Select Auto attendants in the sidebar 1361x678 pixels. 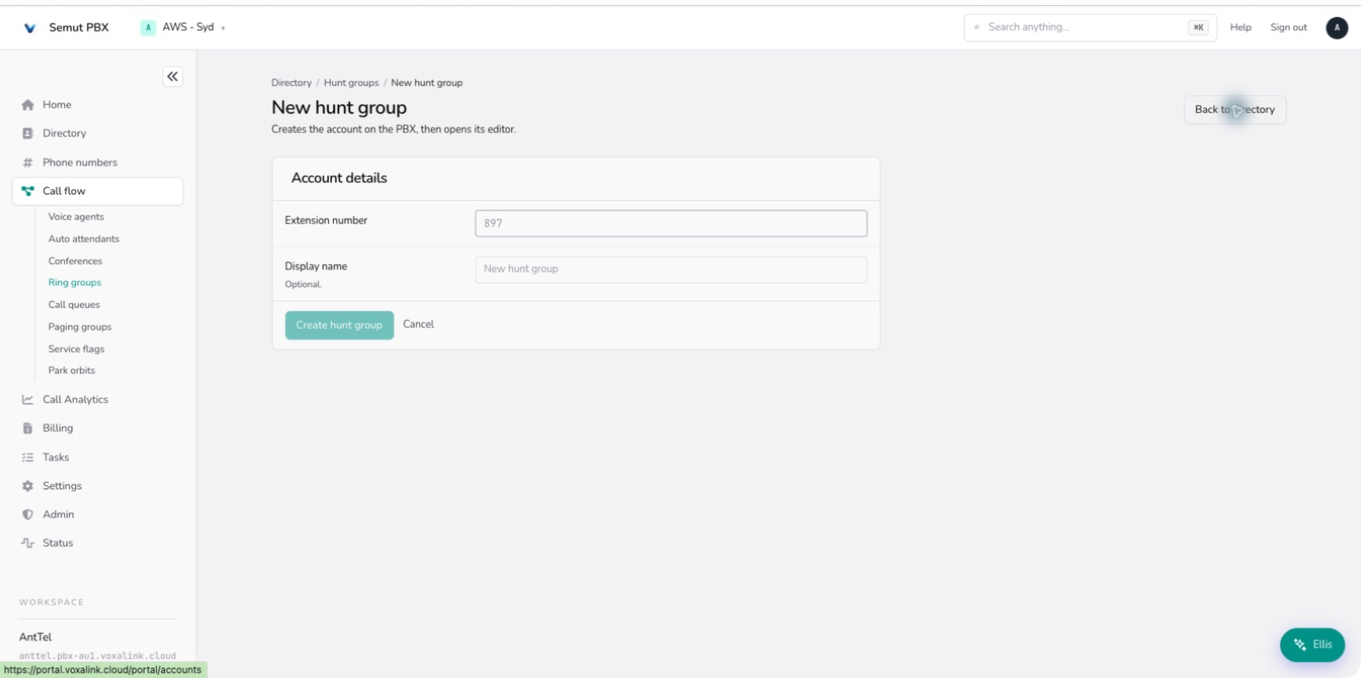point(84,239)
